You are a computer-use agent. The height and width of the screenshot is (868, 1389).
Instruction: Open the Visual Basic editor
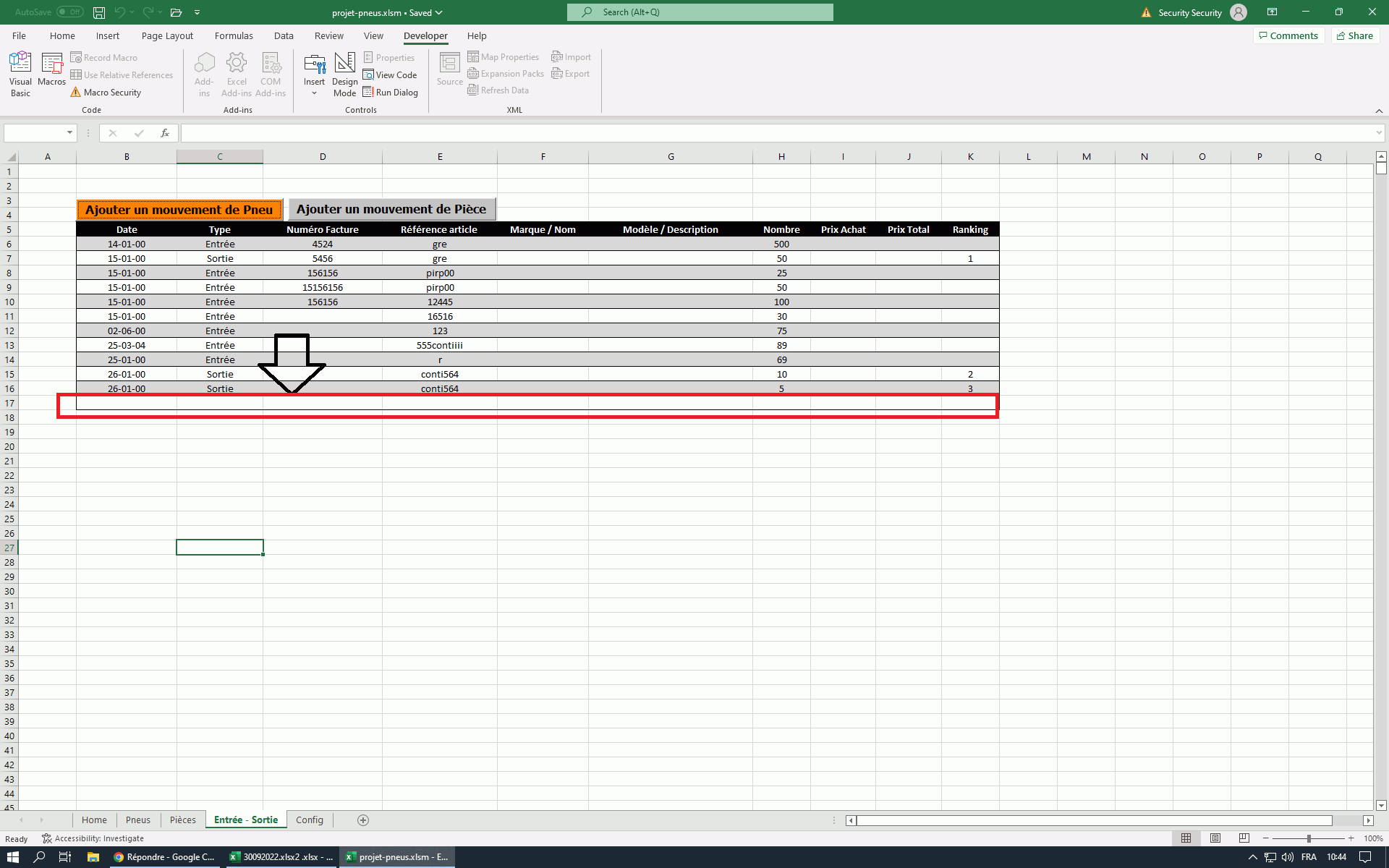point(20,73)
